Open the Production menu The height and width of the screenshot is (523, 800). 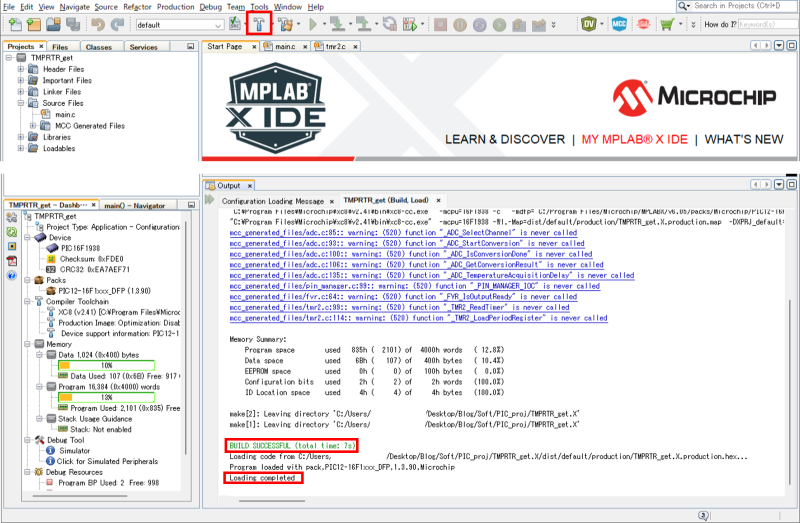(x=176, y=6)
